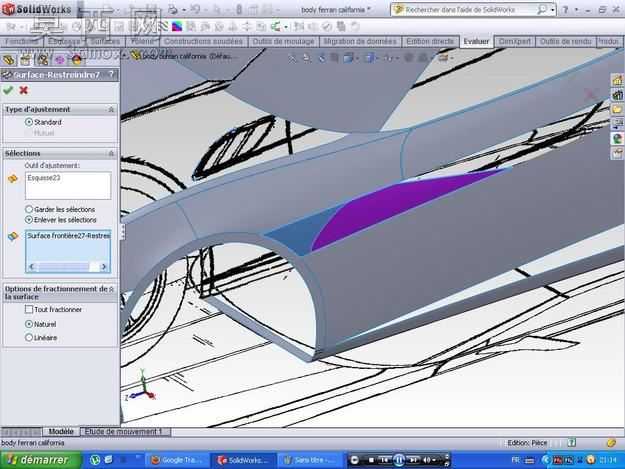Click the green import diagnostics icon
Viewport: 625px width, 469px height.
click(x=275, y=27)
